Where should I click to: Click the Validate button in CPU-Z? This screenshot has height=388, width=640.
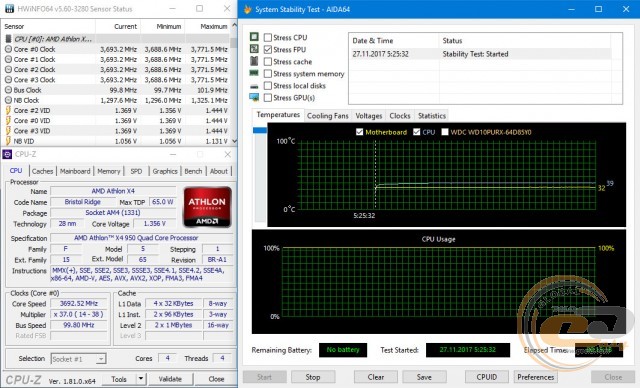(170, 379)
